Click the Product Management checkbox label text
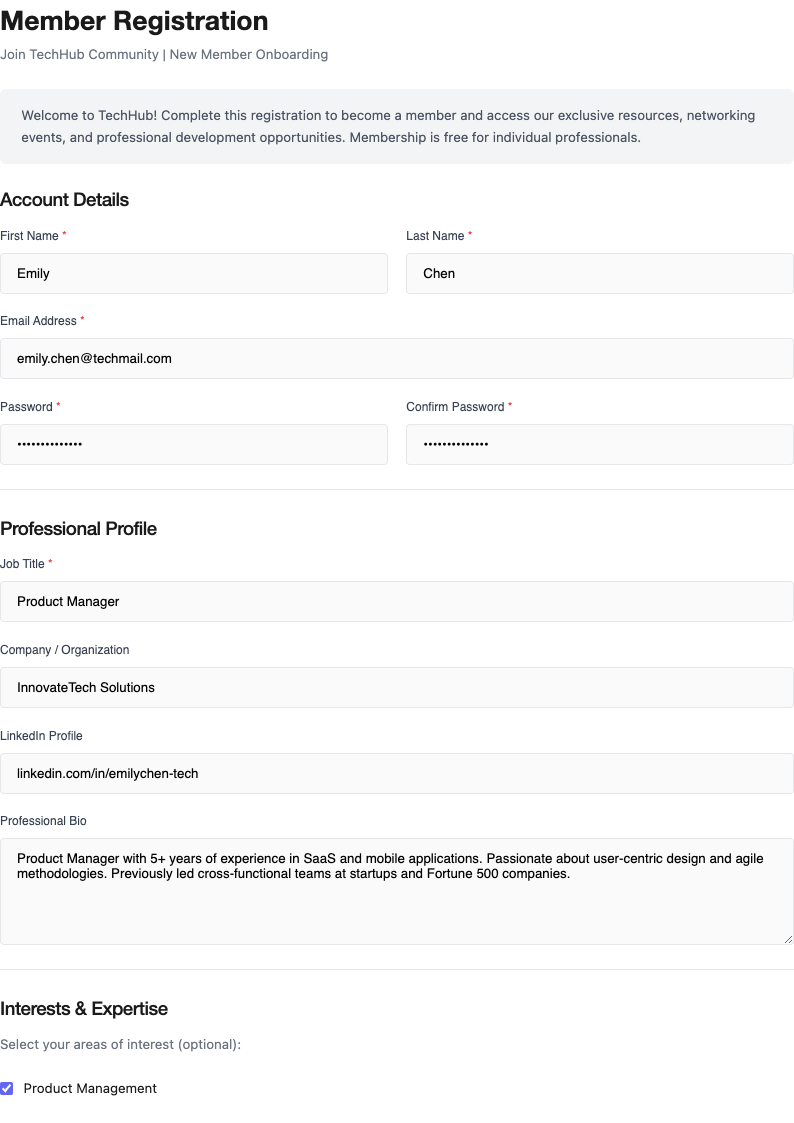794x1123 pixels. click(x=88, y=1088)
